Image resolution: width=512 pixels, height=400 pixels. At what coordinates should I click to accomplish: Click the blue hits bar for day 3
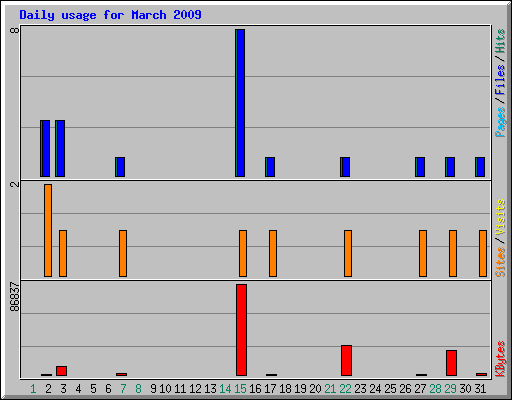60,149
